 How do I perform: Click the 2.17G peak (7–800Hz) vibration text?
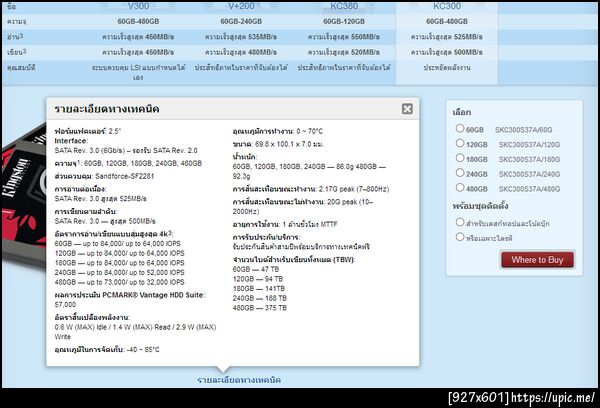tap(354, 189)
